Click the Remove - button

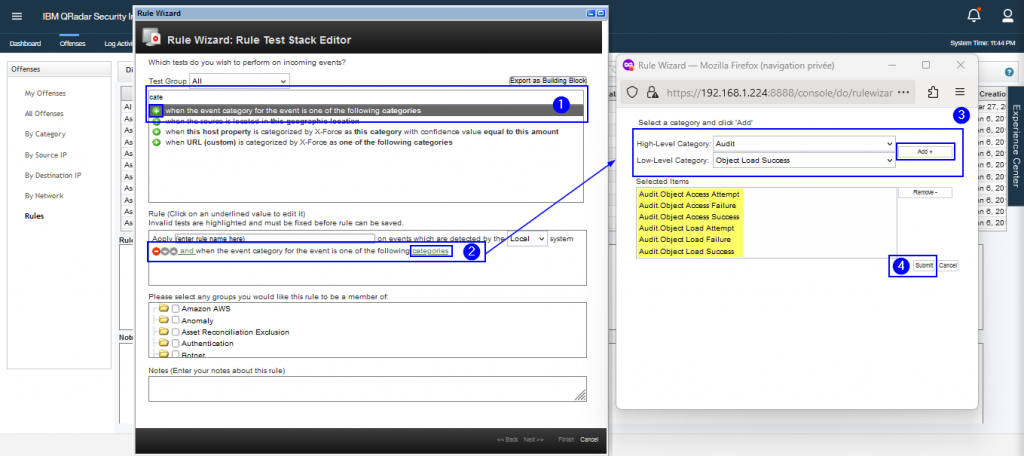[x=925, y=193]
